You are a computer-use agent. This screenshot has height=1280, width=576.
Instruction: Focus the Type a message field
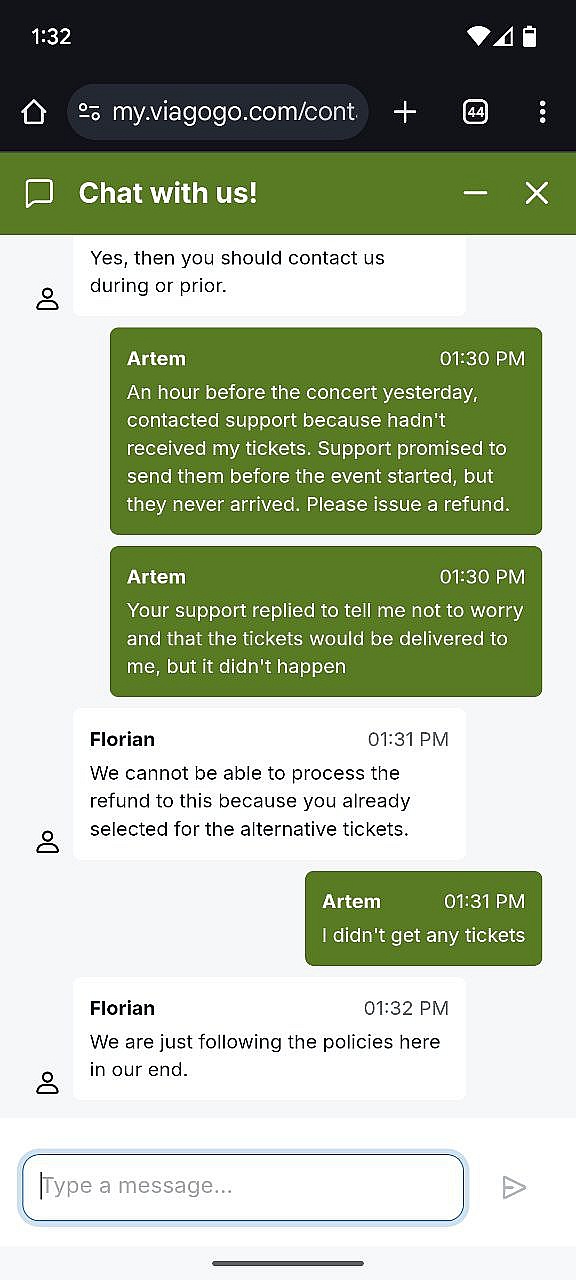point(243,1187)
